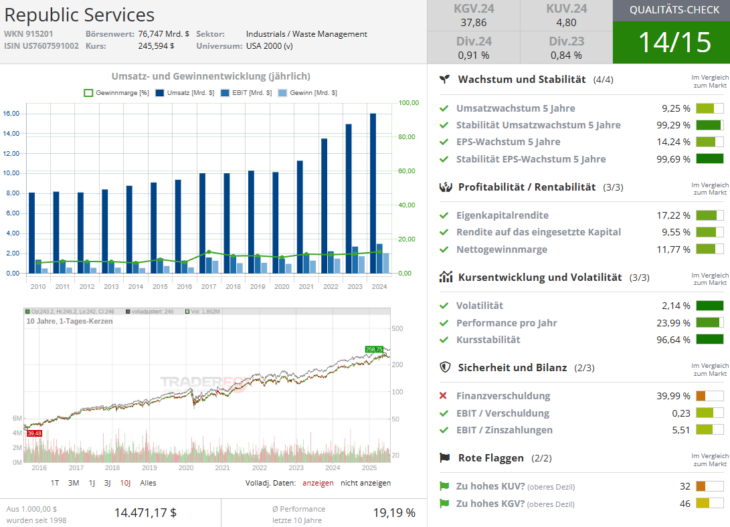Select the 1T chart timeframe
730x527 pixels.
coord(55,483)
